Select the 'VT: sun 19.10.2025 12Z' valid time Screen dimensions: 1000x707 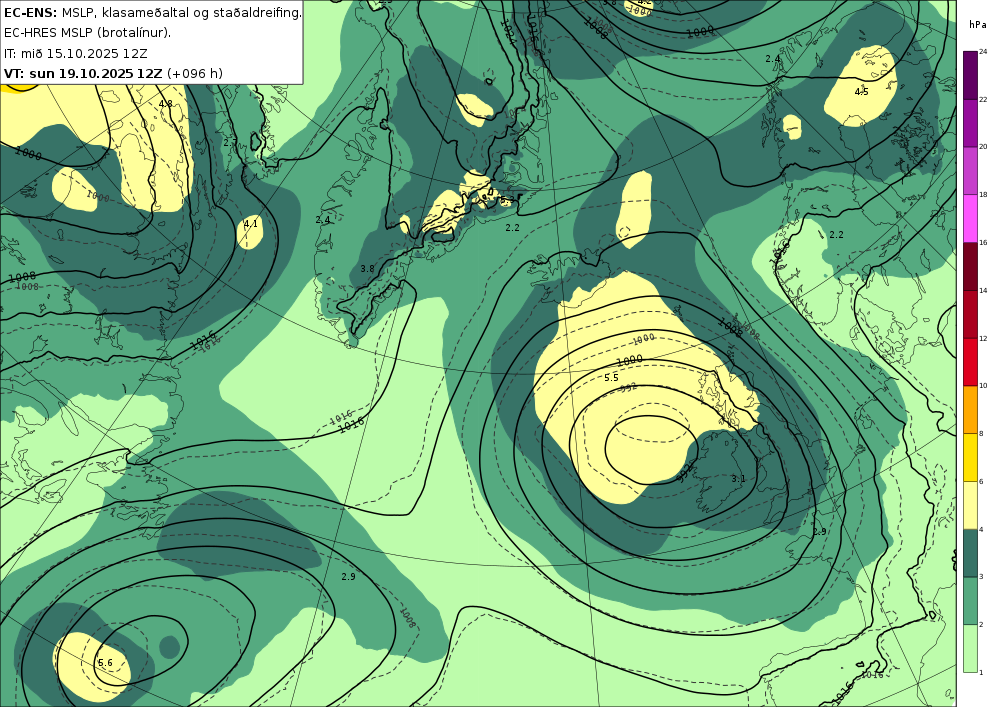(x=83, y=73)
